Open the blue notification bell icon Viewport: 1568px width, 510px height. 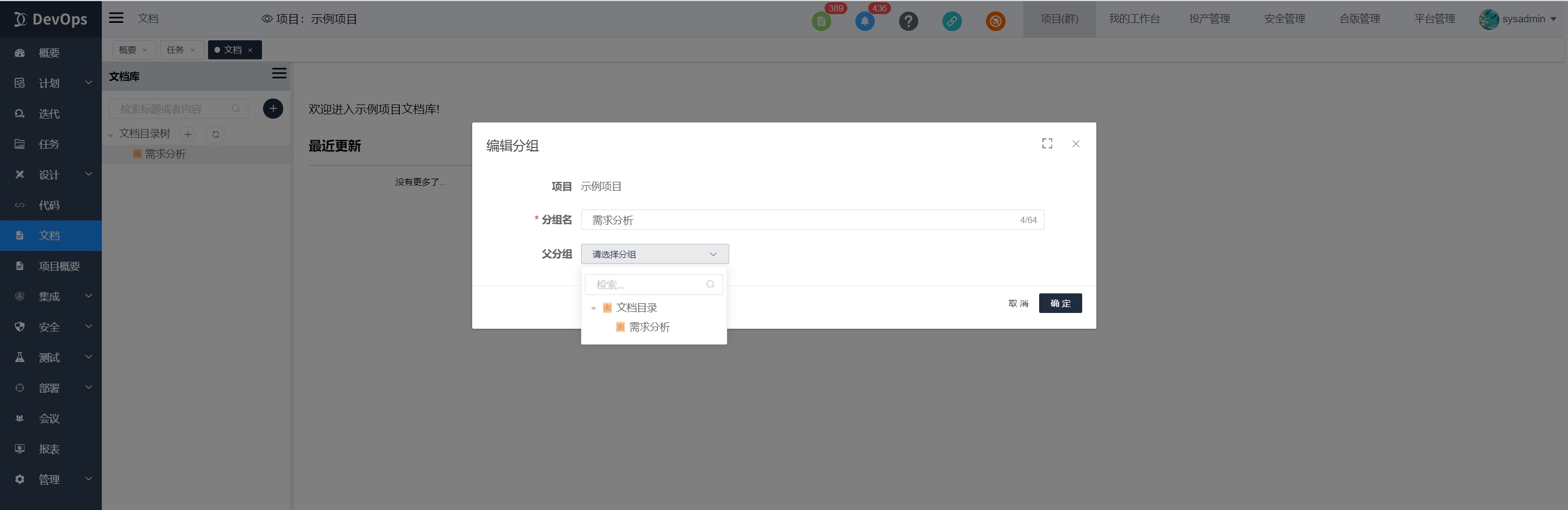pos(864,21)
